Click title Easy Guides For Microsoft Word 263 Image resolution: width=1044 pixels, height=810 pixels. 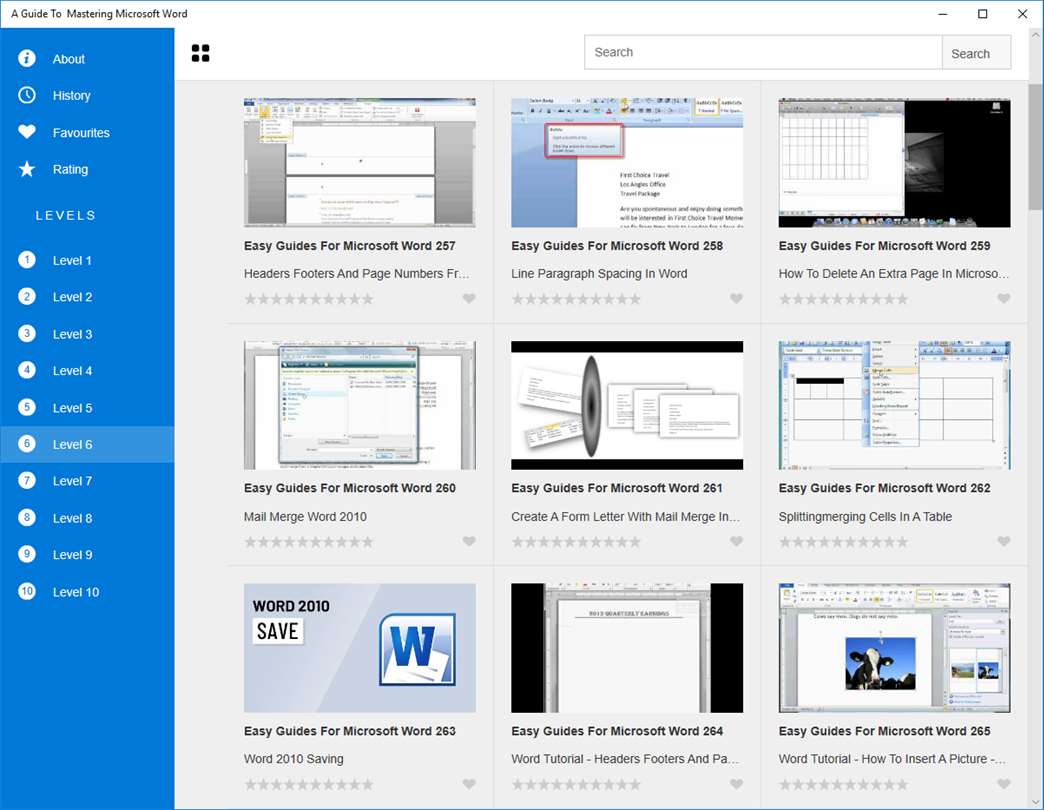(x=350, y=731)
